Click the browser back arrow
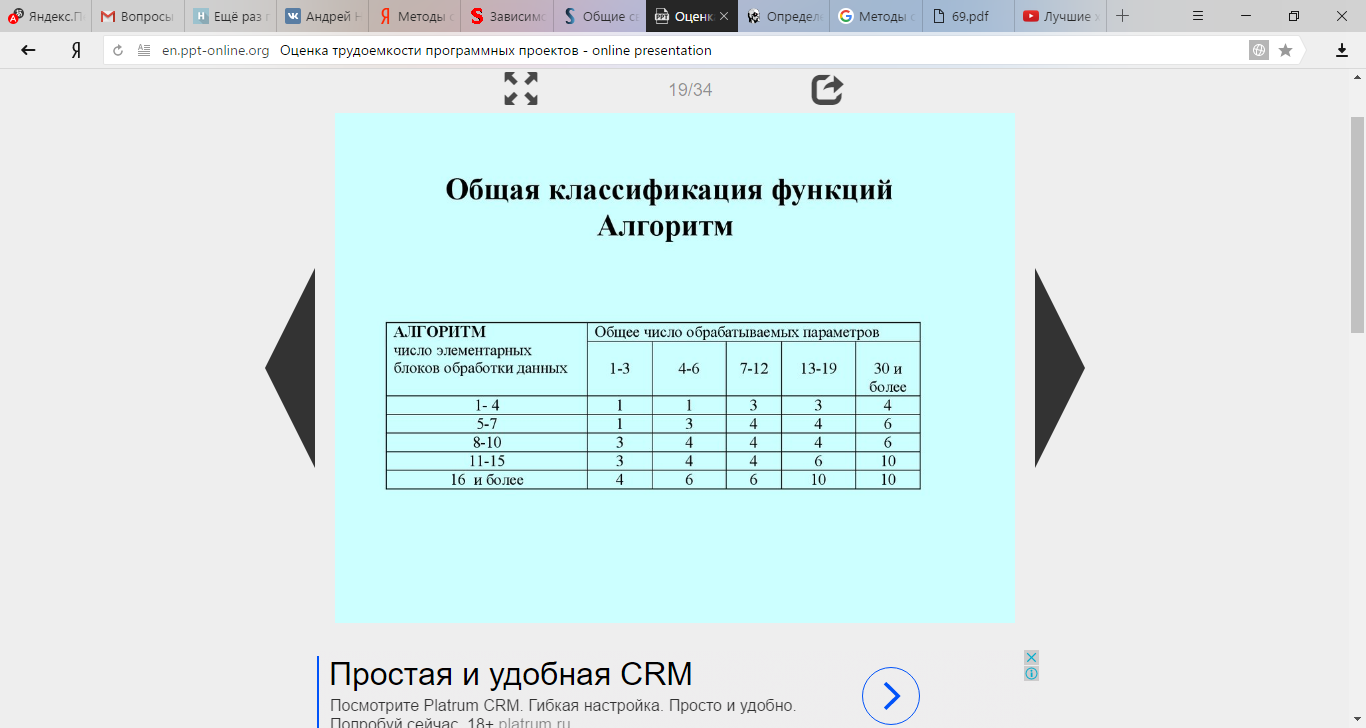The width and height of the screenshot is (1366, 728). tap(28, 50)
